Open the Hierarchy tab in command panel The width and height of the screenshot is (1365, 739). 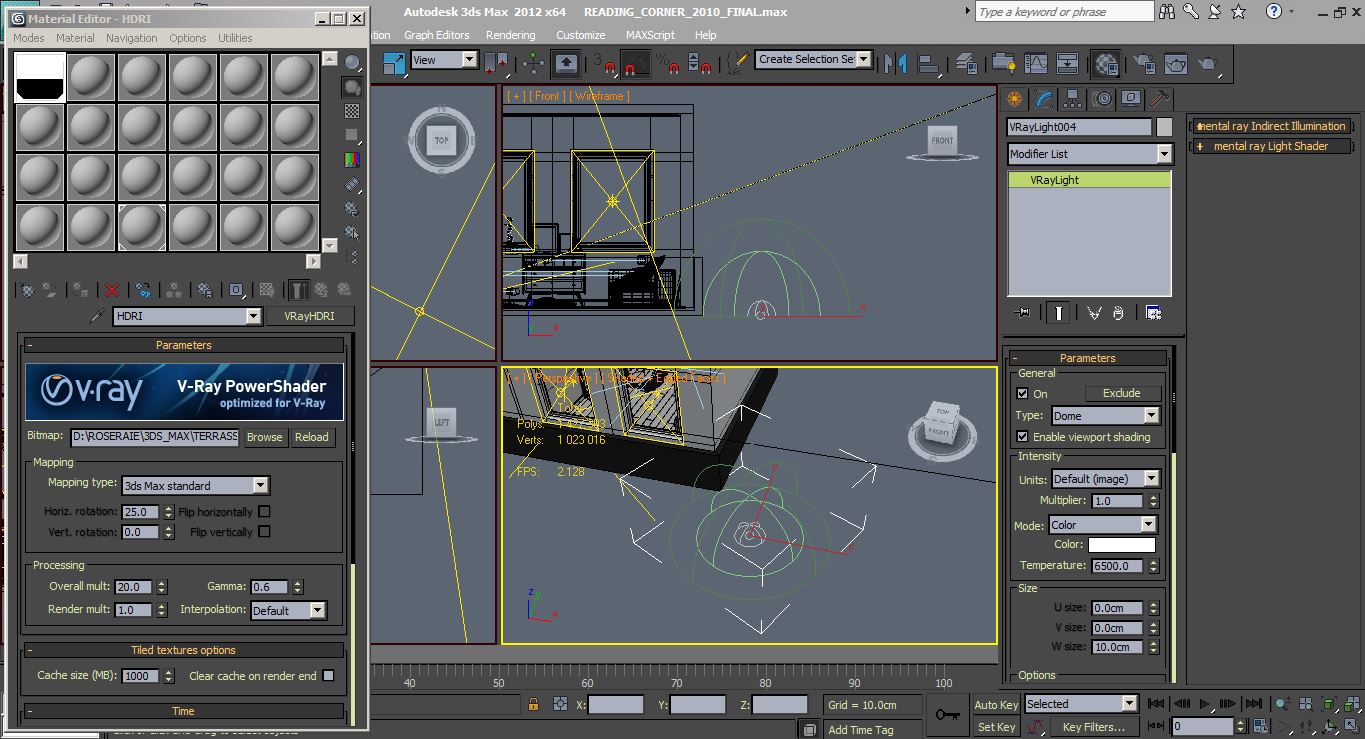point(1073,99)
